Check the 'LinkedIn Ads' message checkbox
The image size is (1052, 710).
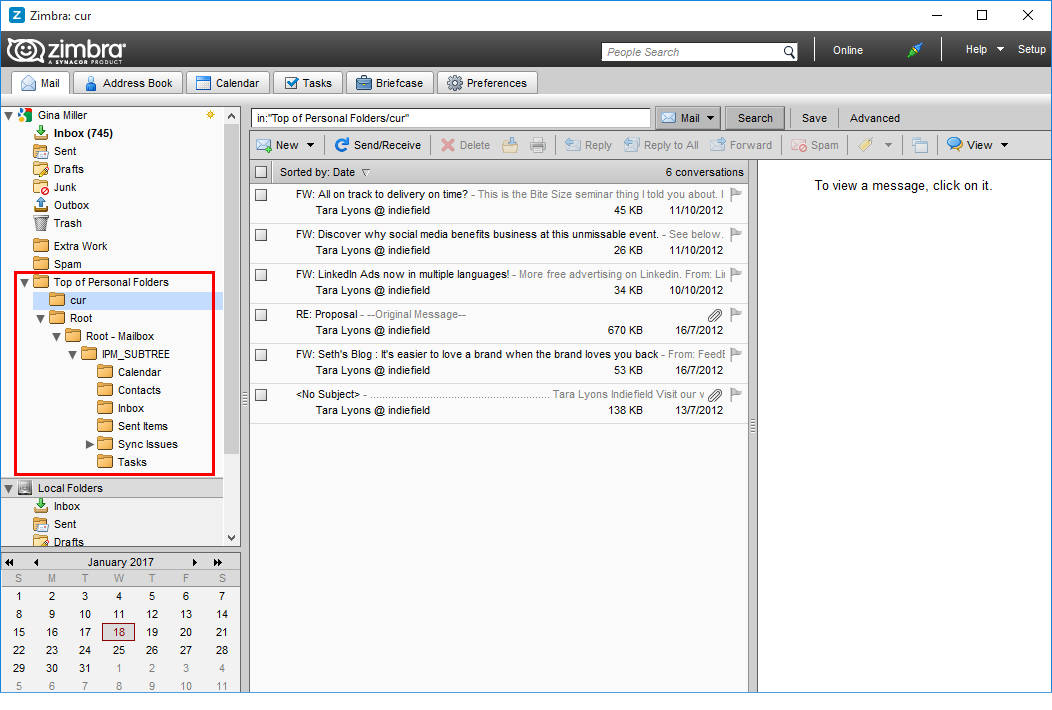pyautogui.click(x=262, y=275)
